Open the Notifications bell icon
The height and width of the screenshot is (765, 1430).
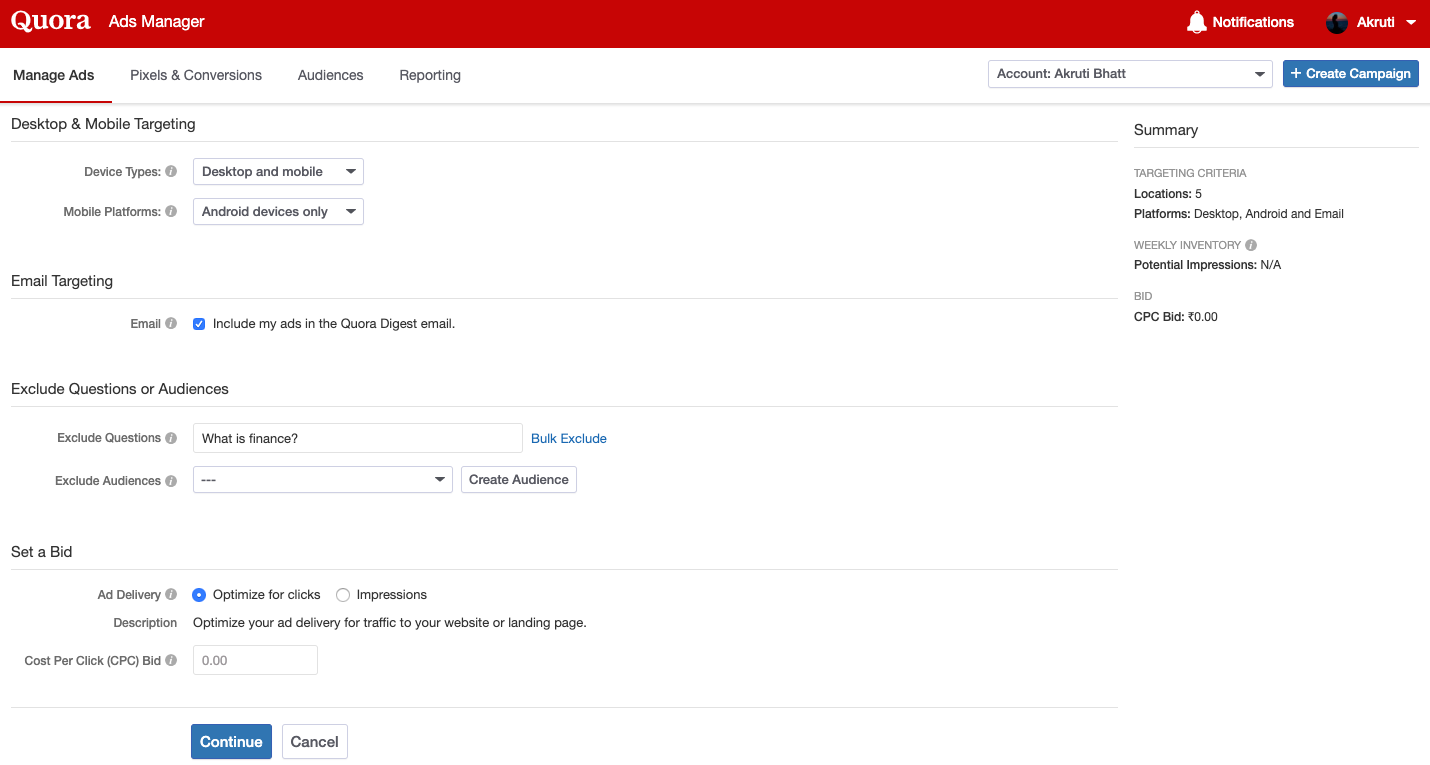[1196, 22]
